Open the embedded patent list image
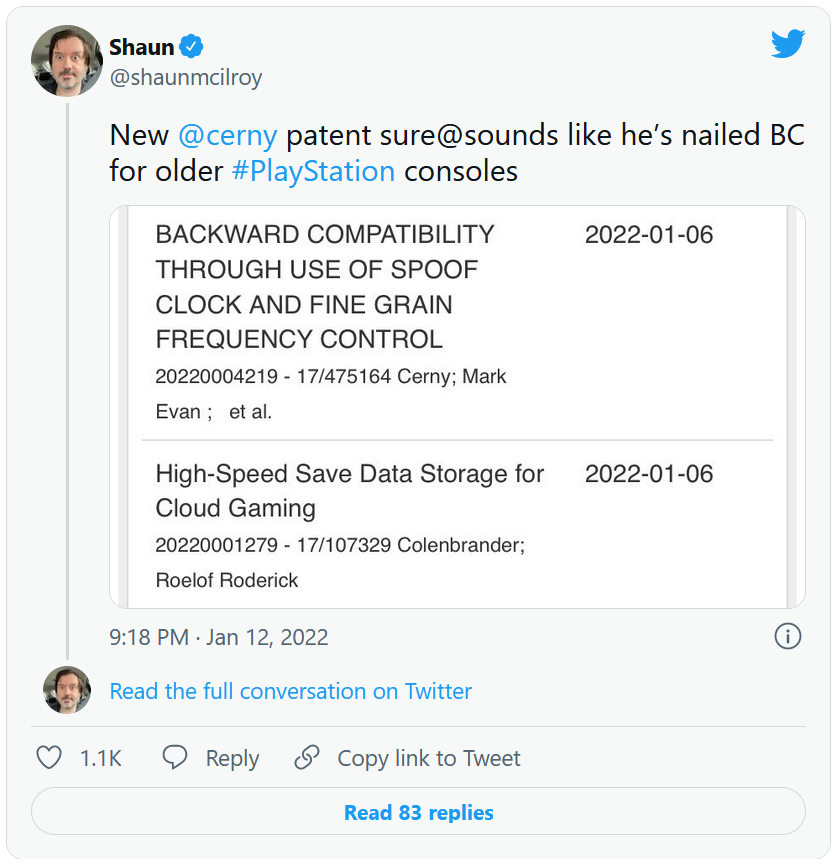 (457, 407)
